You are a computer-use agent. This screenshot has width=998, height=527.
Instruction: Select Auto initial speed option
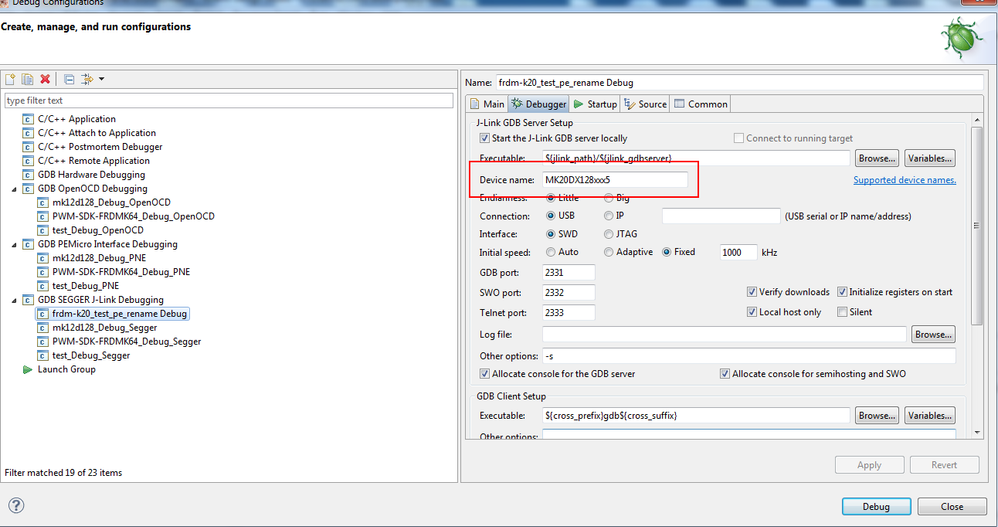551,252
